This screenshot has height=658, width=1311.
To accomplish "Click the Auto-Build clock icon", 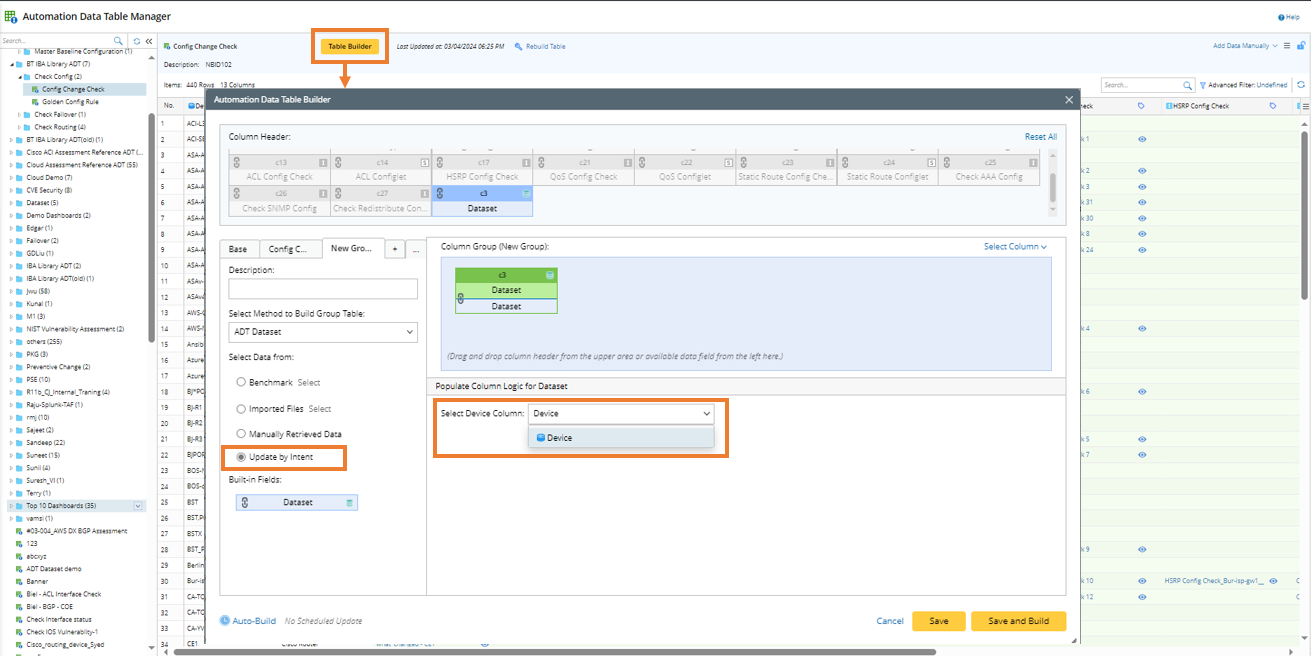I will click(225, 621).
